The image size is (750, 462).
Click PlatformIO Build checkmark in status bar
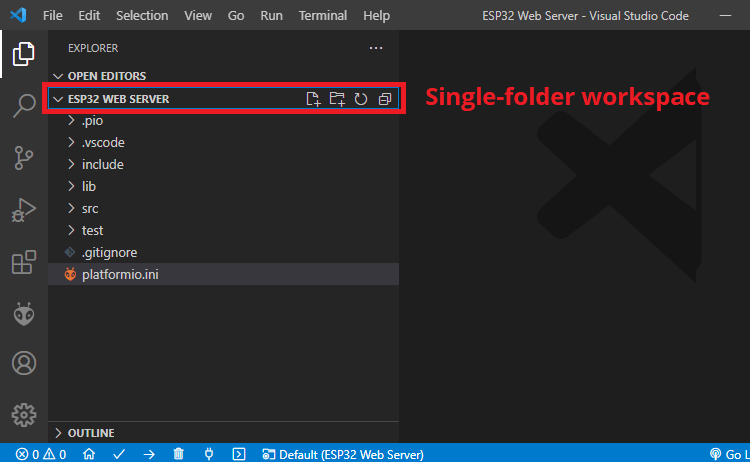click(x=119, y=454)
